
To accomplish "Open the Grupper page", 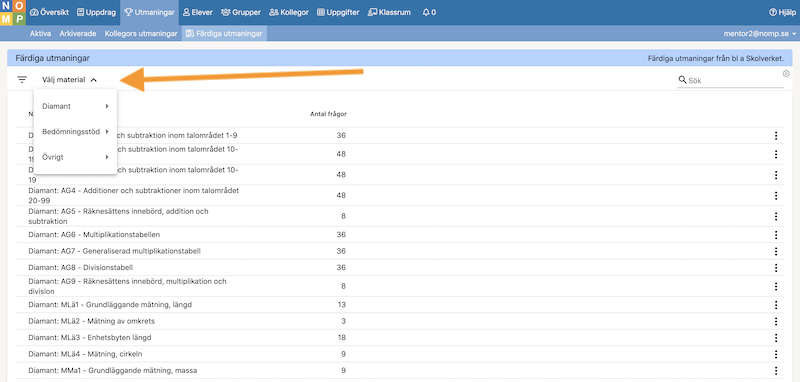I will [x=241, y=12].
